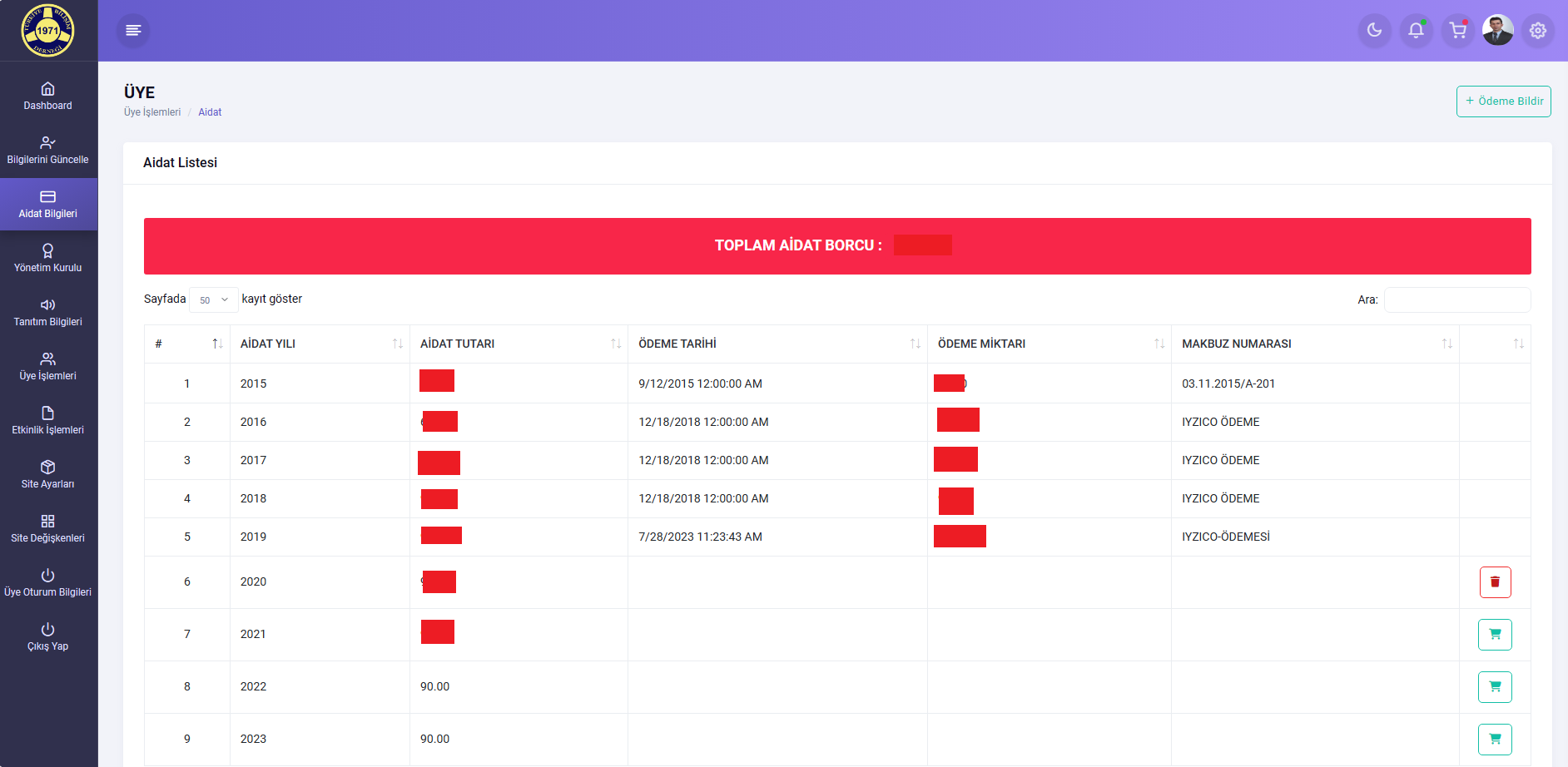Open Üye İşlemleri sidebar item
This screenshot has width=1568, height=767.
(48, 367)
